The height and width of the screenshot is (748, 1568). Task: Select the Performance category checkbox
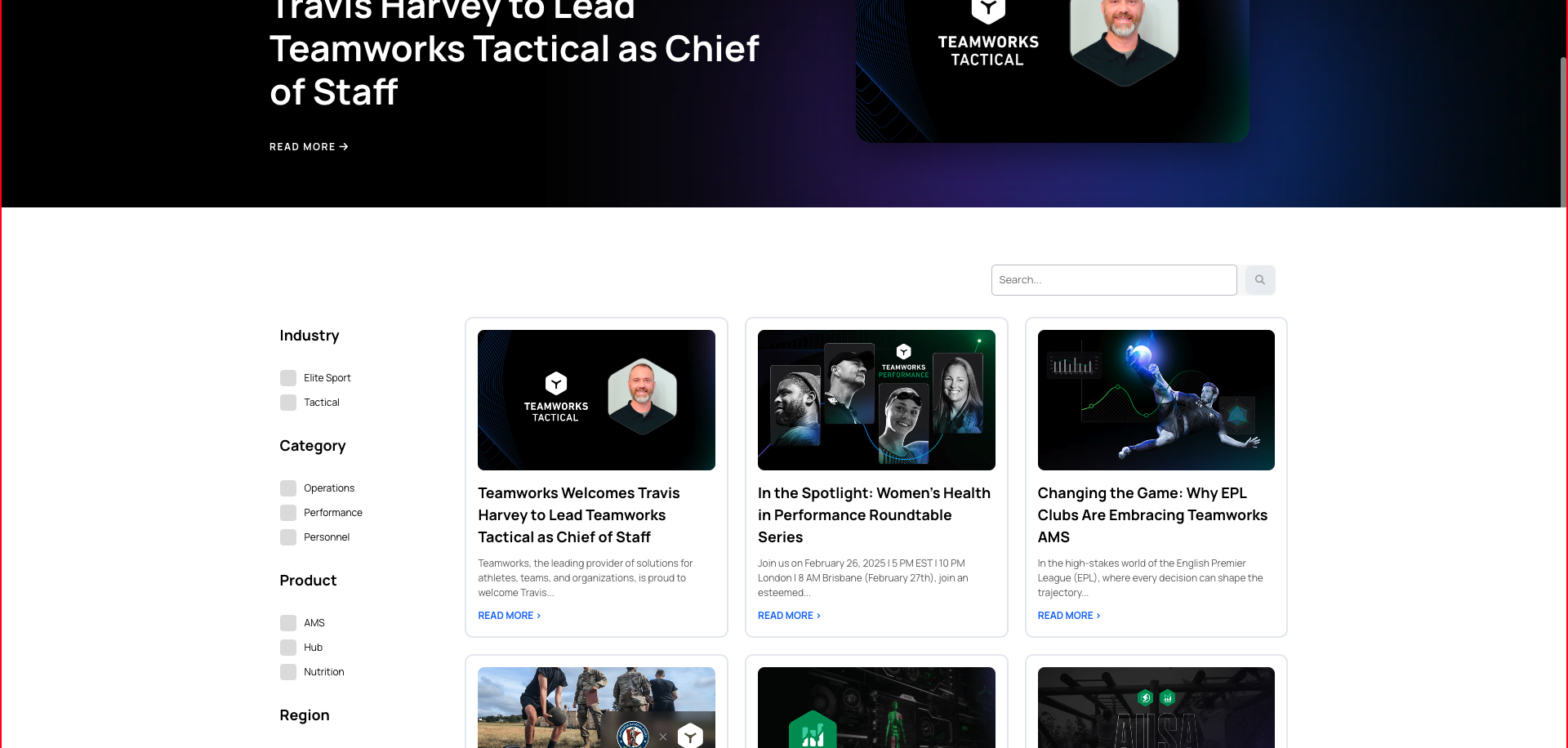[x=288, y=513]
